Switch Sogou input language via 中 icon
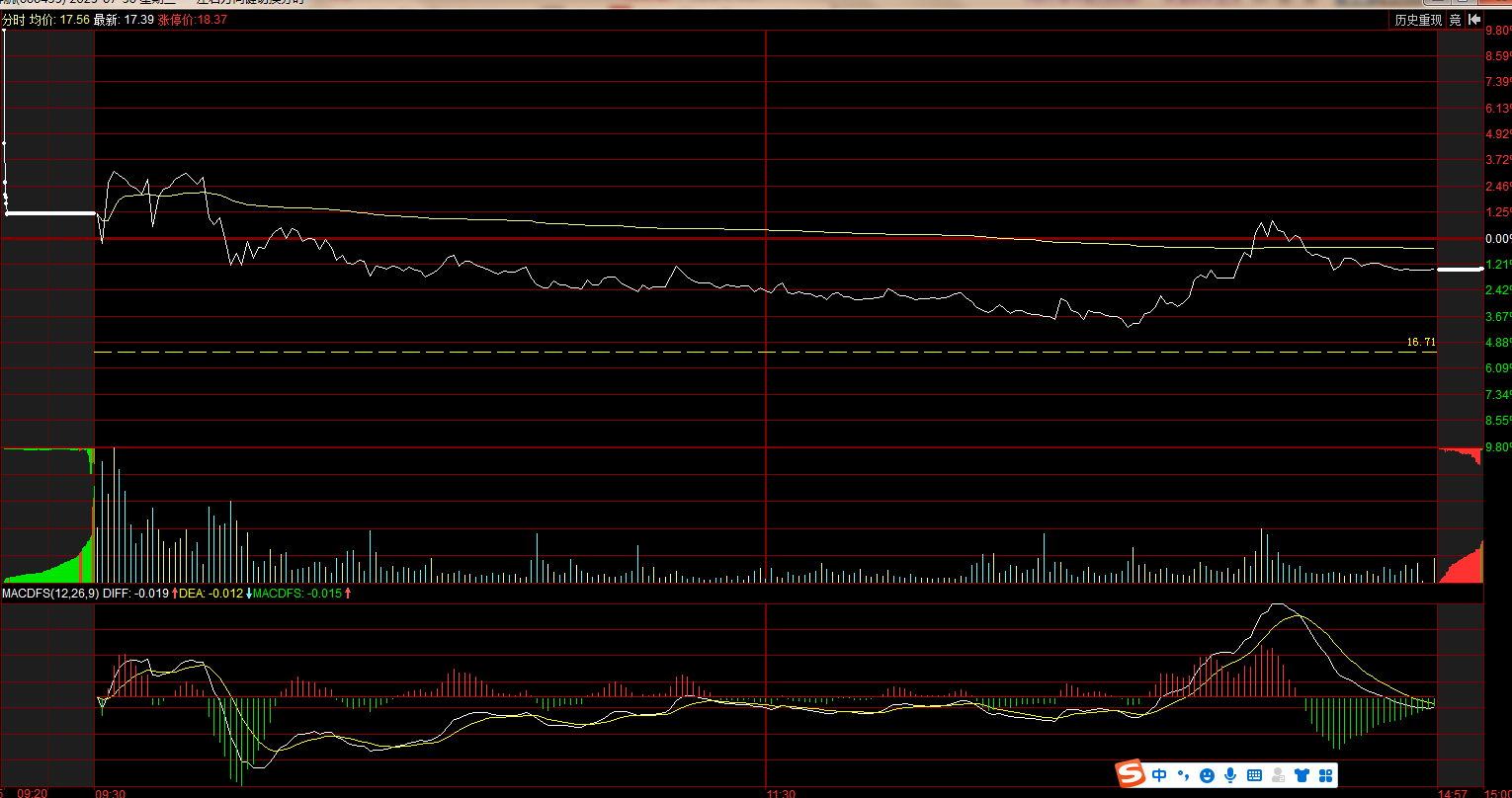The image size is (1512, 798). click(x=1159, y=775)
